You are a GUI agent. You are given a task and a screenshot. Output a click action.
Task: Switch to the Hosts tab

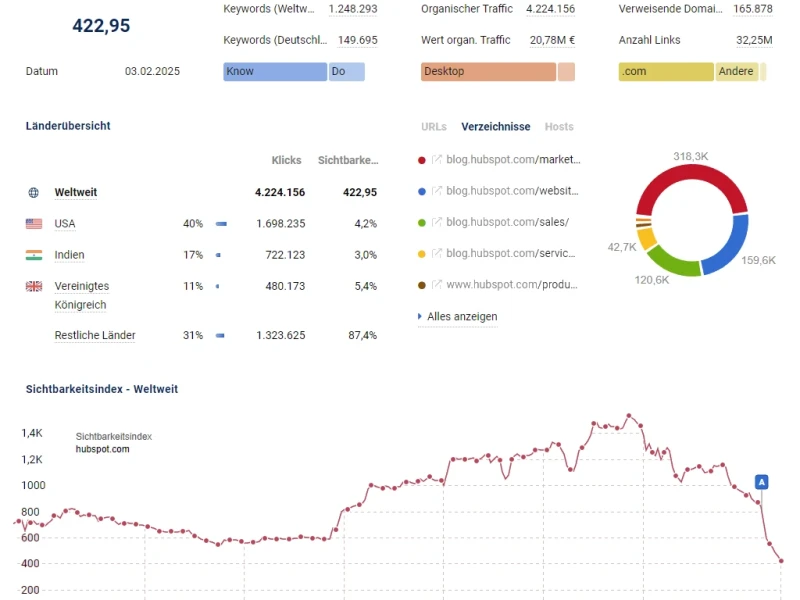[x=559, y=127]
